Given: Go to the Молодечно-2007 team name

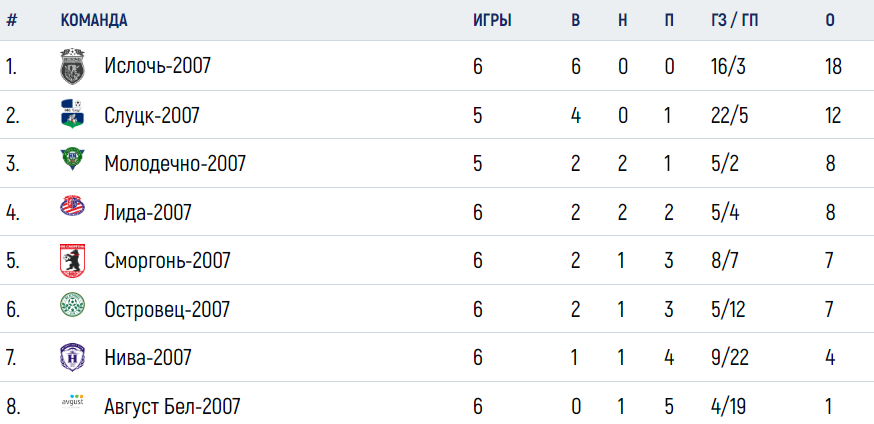Looking at the screenshot, I should (175, 164).
